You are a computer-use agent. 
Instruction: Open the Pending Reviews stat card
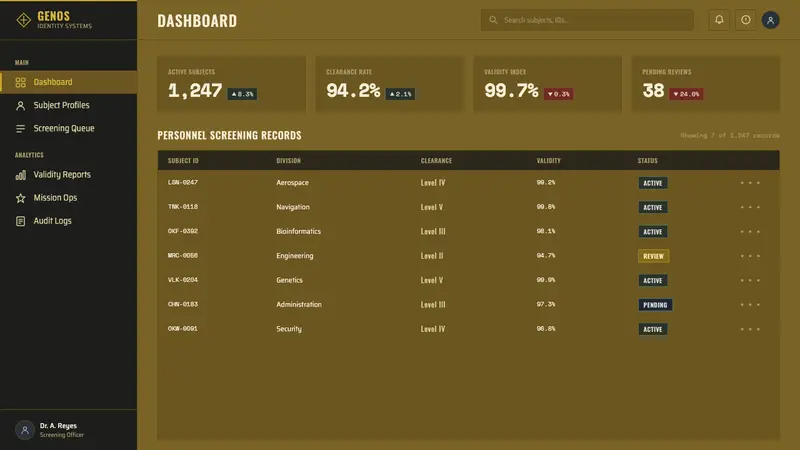[706, 84]
